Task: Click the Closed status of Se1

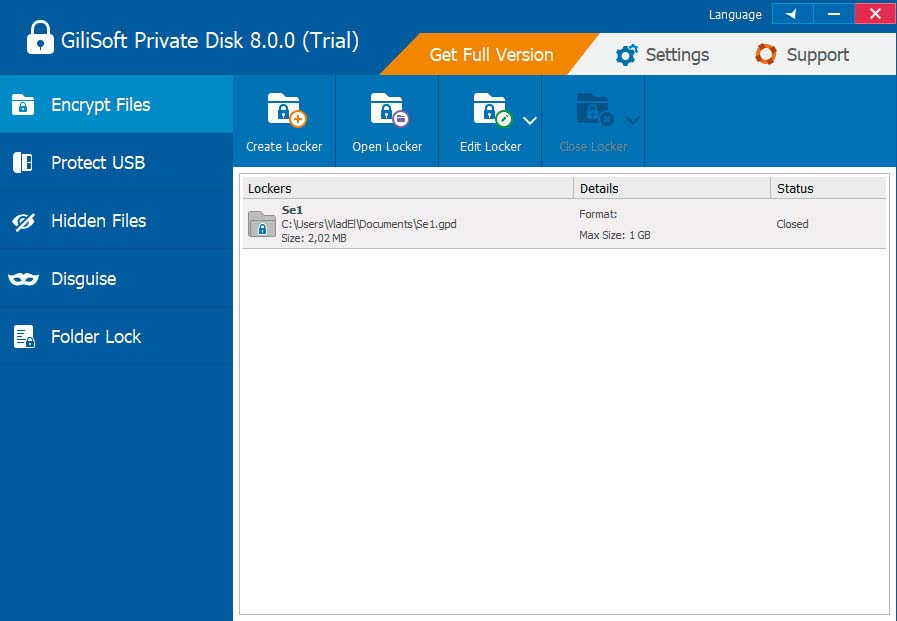Action: (792, 224)
